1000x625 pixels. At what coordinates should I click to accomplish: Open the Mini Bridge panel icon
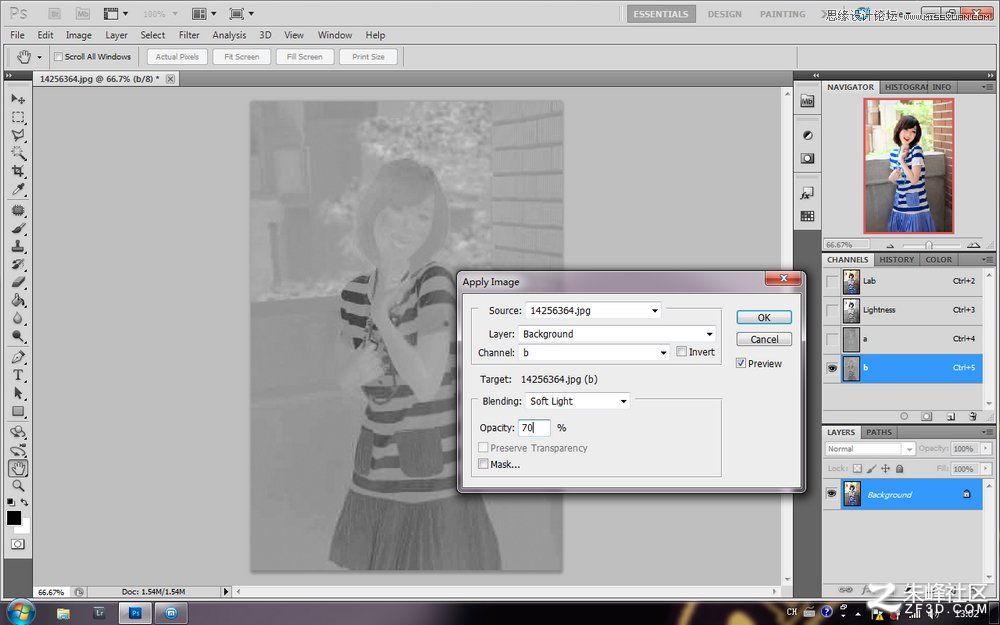[807, 101]
